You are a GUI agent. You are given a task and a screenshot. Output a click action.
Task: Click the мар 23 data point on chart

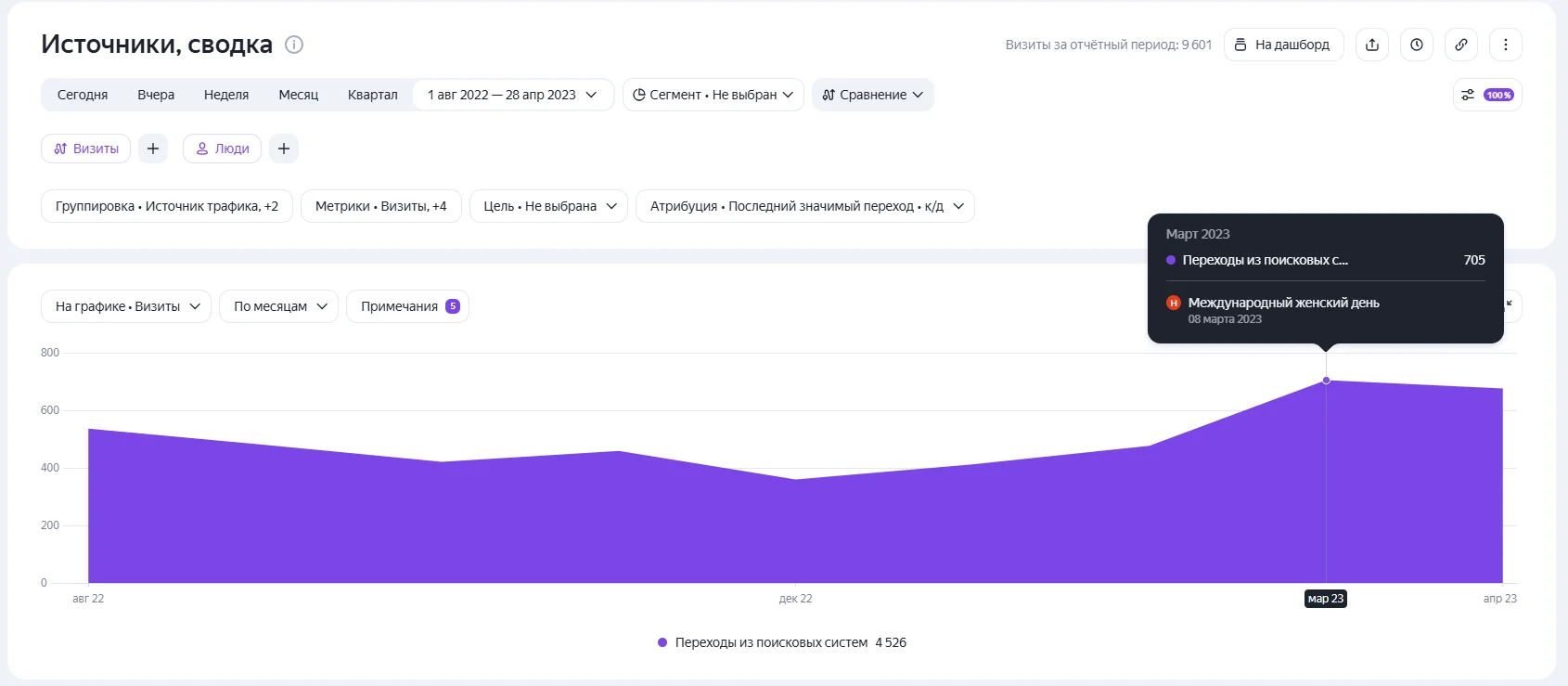(x=1326, y=381)
